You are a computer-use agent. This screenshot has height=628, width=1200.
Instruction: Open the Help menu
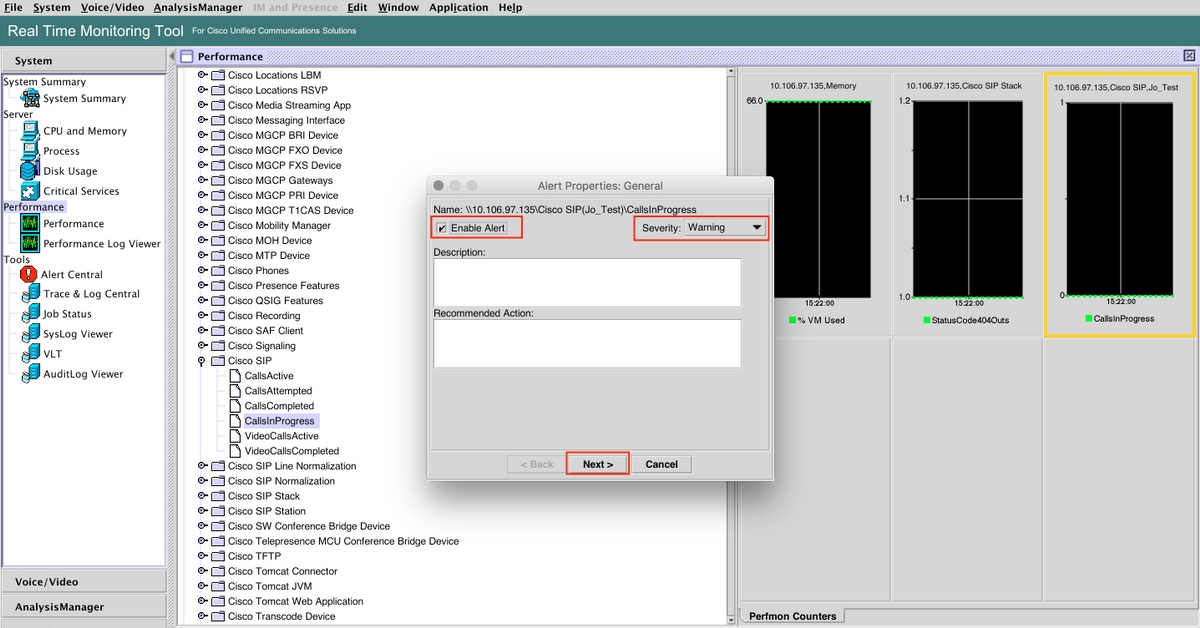pyautogui.click(x=510, y=7)
